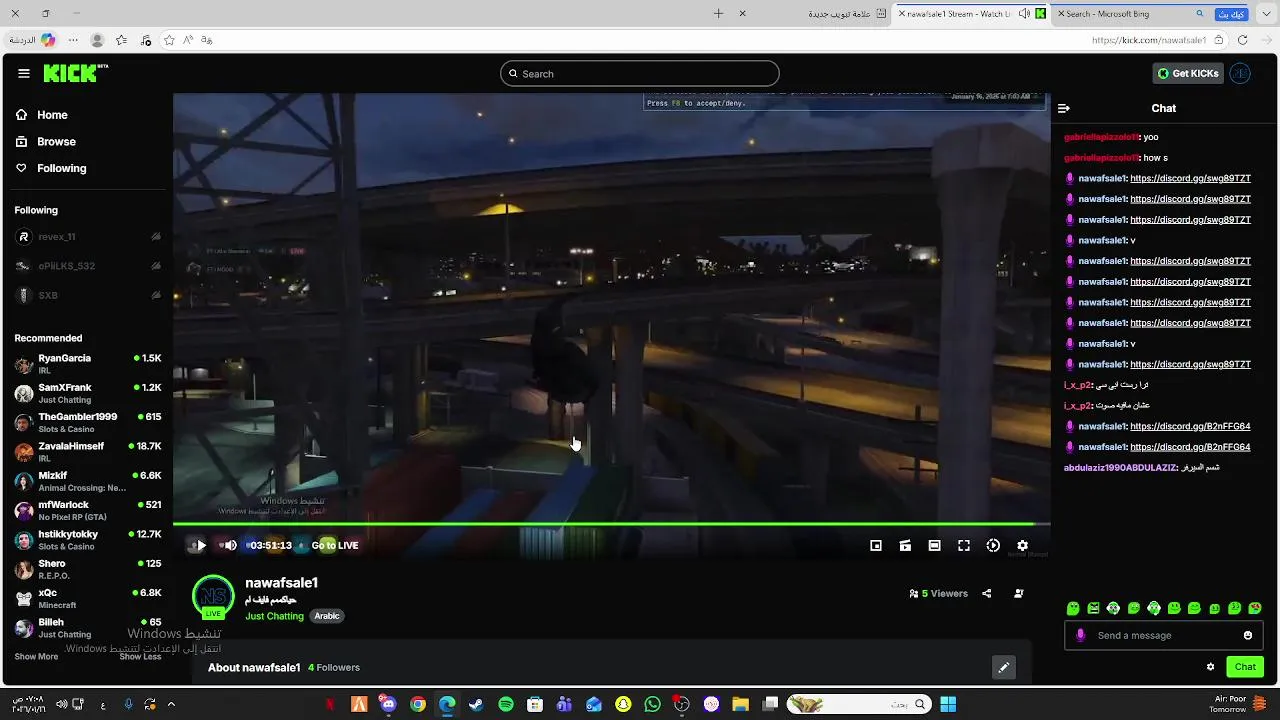Open TheGambler1999 recommended channel
The width and height of the screenshot is (1280, 720).
point(88,422)
